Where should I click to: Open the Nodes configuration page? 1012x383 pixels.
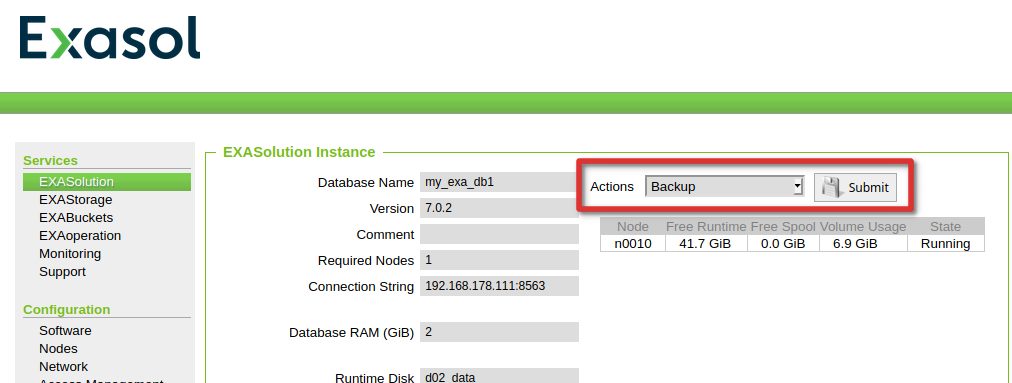58,349
